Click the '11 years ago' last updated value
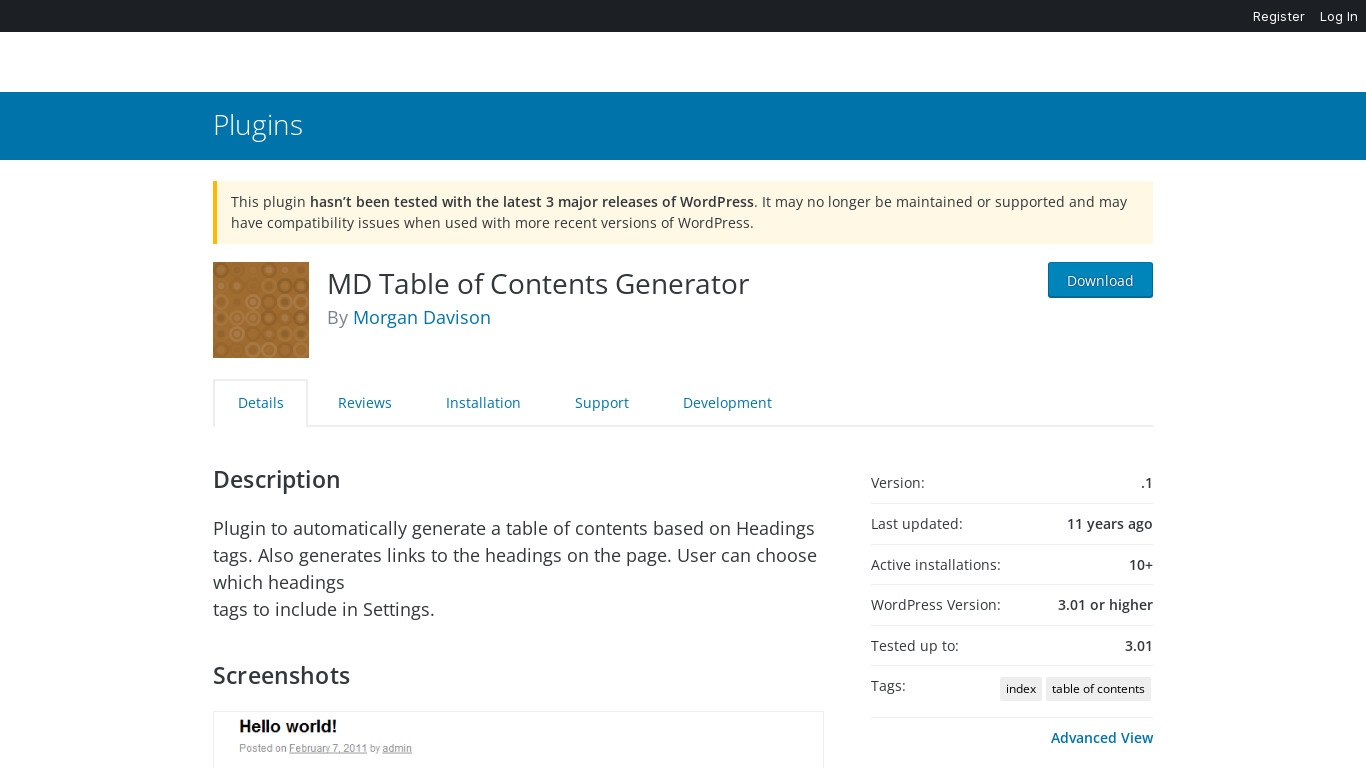 (x=1109, y=524)
